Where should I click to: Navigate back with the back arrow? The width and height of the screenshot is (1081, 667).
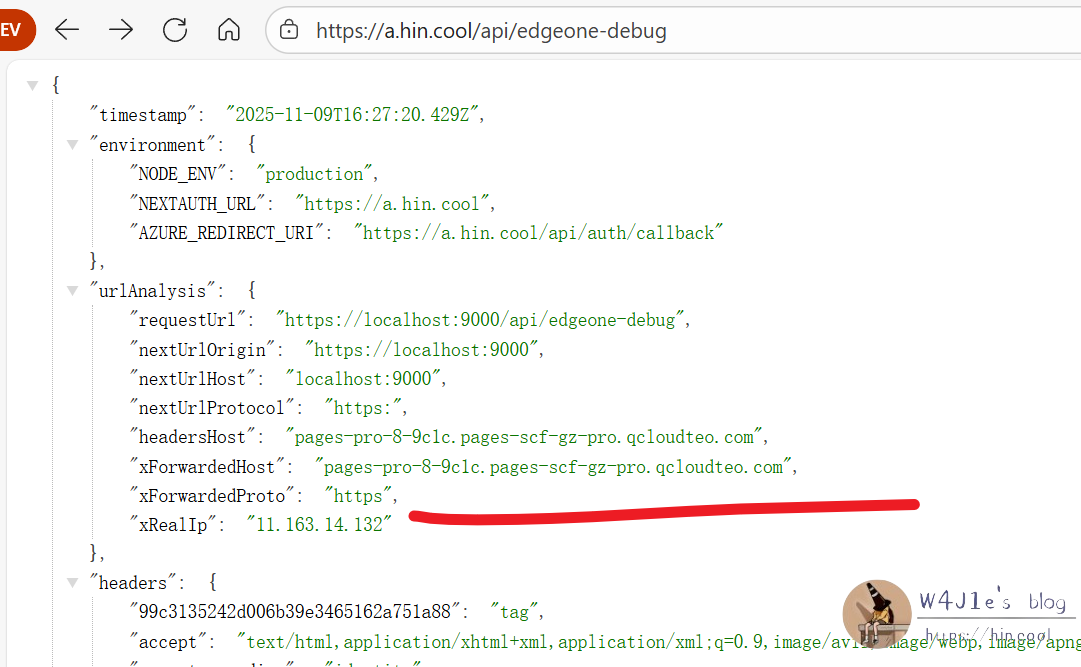(66, 30)
